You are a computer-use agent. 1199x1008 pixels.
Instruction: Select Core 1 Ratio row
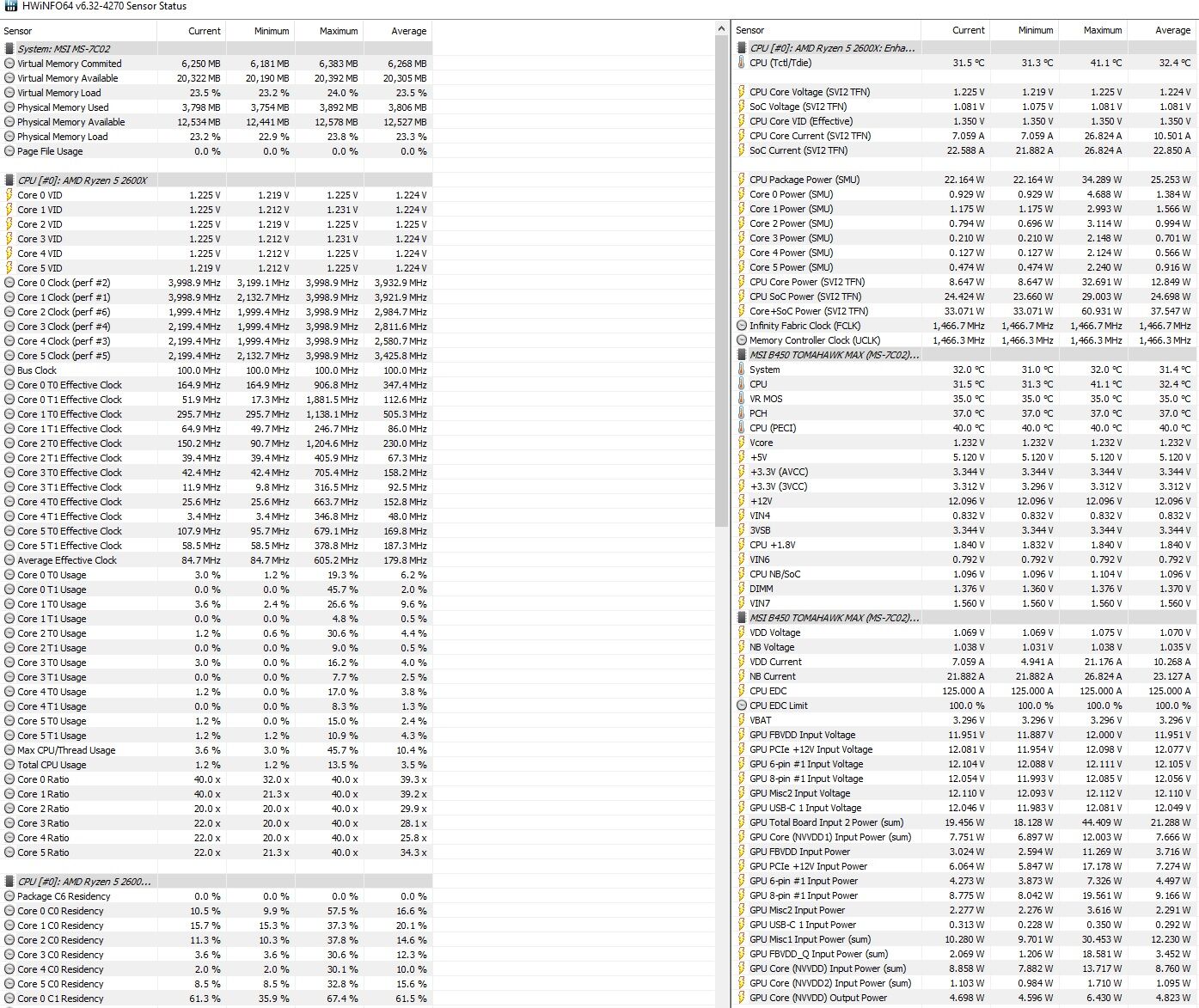click(x=216, y=794)
